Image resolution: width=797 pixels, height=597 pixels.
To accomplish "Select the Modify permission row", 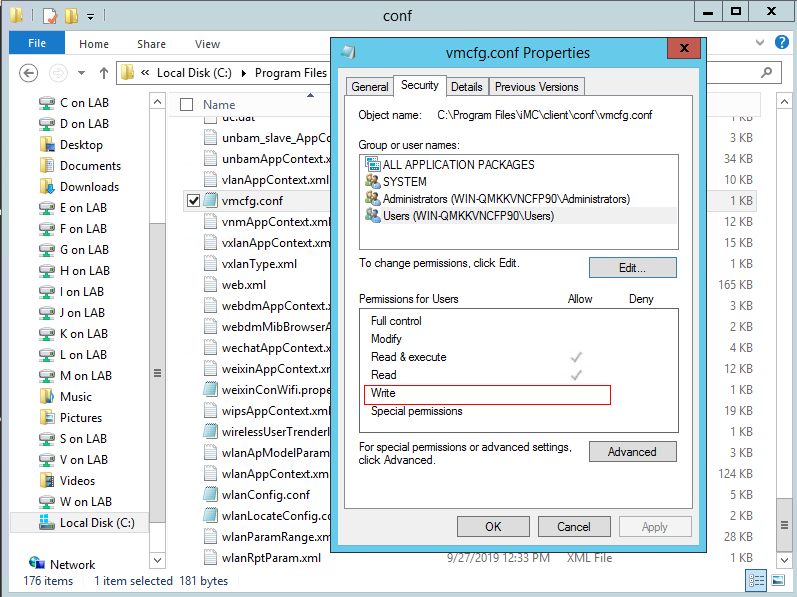I will 518,339.
